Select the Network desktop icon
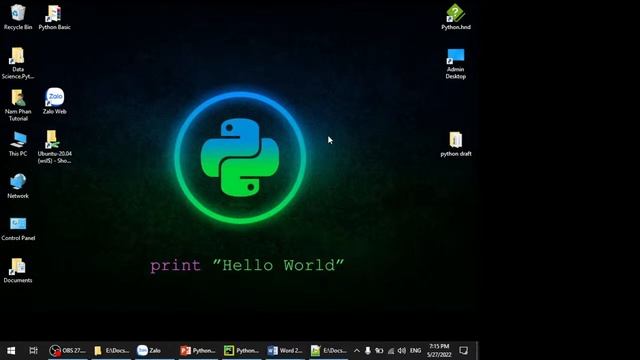 (x=18, y=186)
